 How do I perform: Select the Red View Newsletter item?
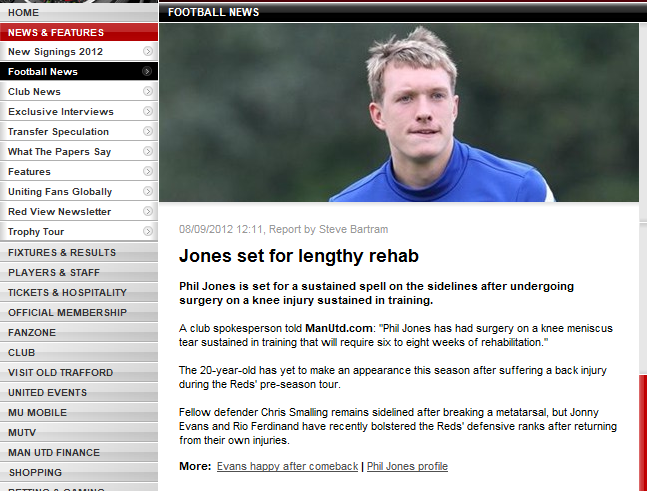click(x=79, y=212)
